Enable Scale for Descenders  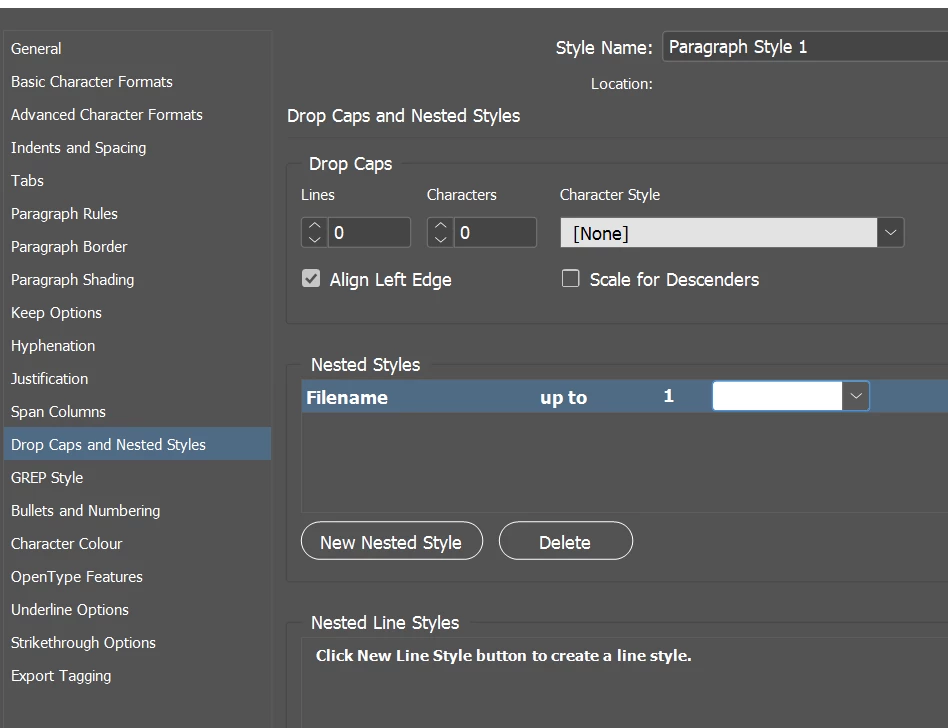click(571, 279)
